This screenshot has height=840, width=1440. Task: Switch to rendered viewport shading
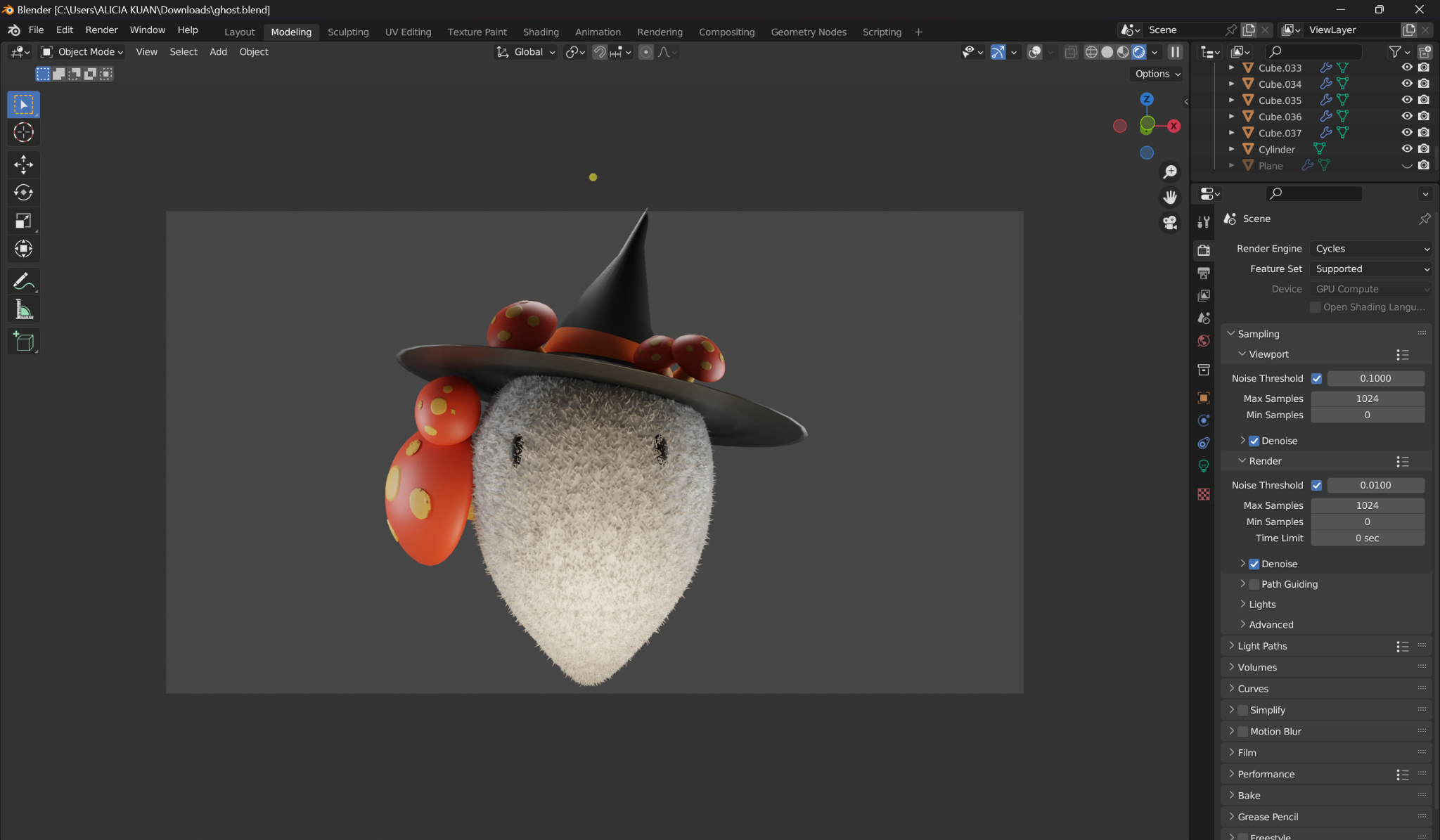click(1139, 52)
